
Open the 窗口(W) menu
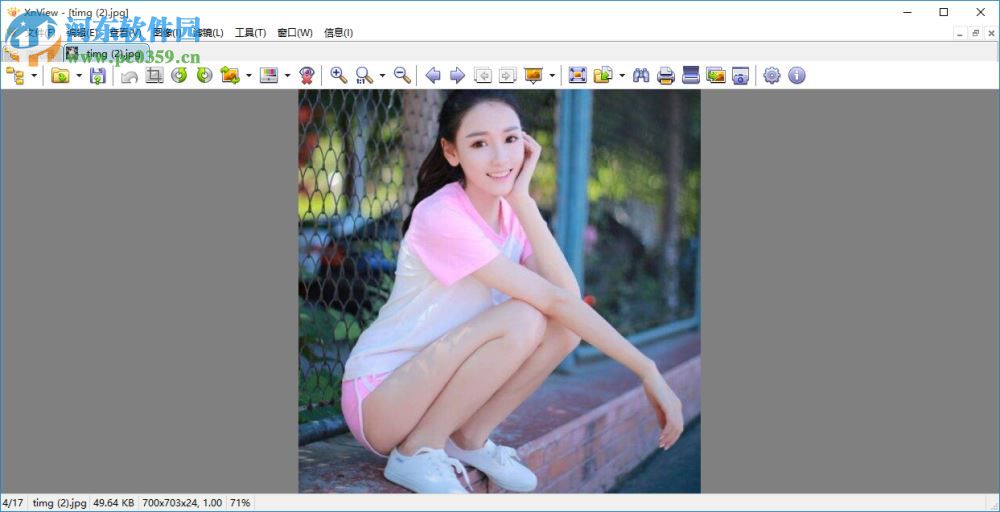(295, 33)
